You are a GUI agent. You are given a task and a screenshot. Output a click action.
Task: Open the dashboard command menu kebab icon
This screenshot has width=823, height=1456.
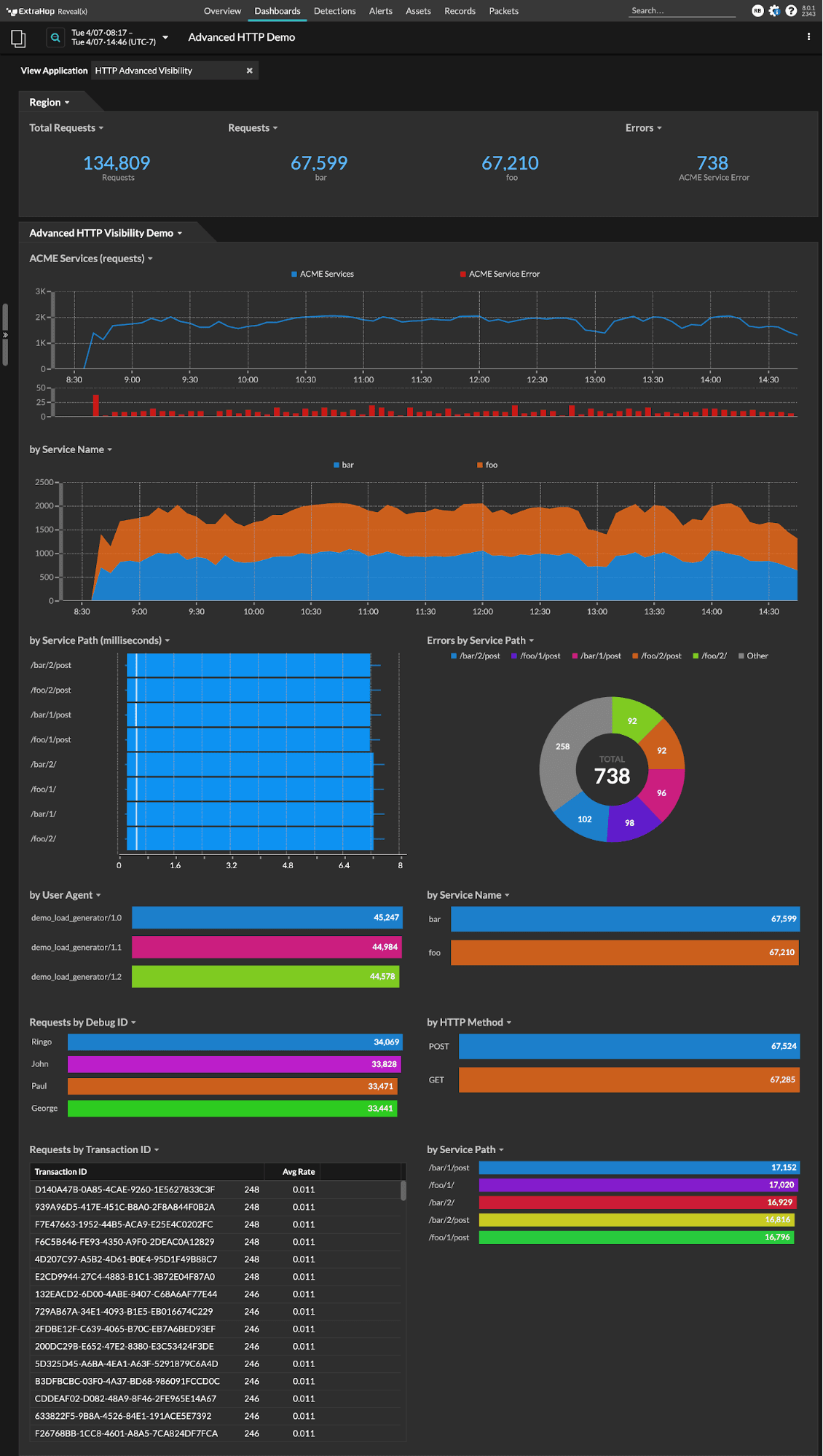(808, 36)
